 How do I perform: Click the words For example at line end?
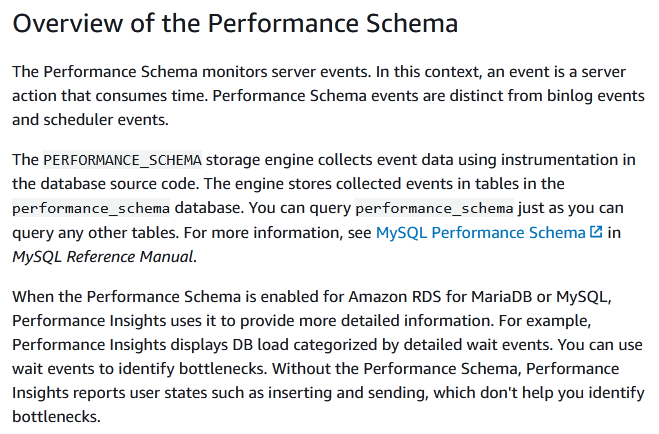tap(545, 321)
